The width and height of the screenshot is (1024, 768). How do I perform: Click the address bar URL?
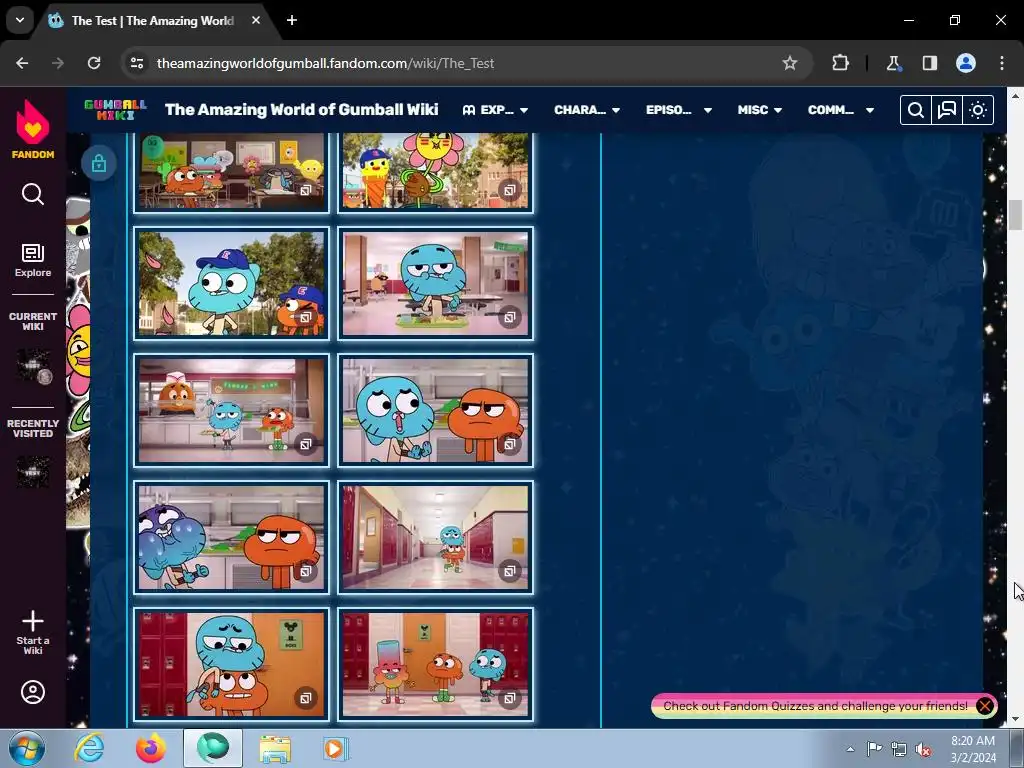(325, 63)
